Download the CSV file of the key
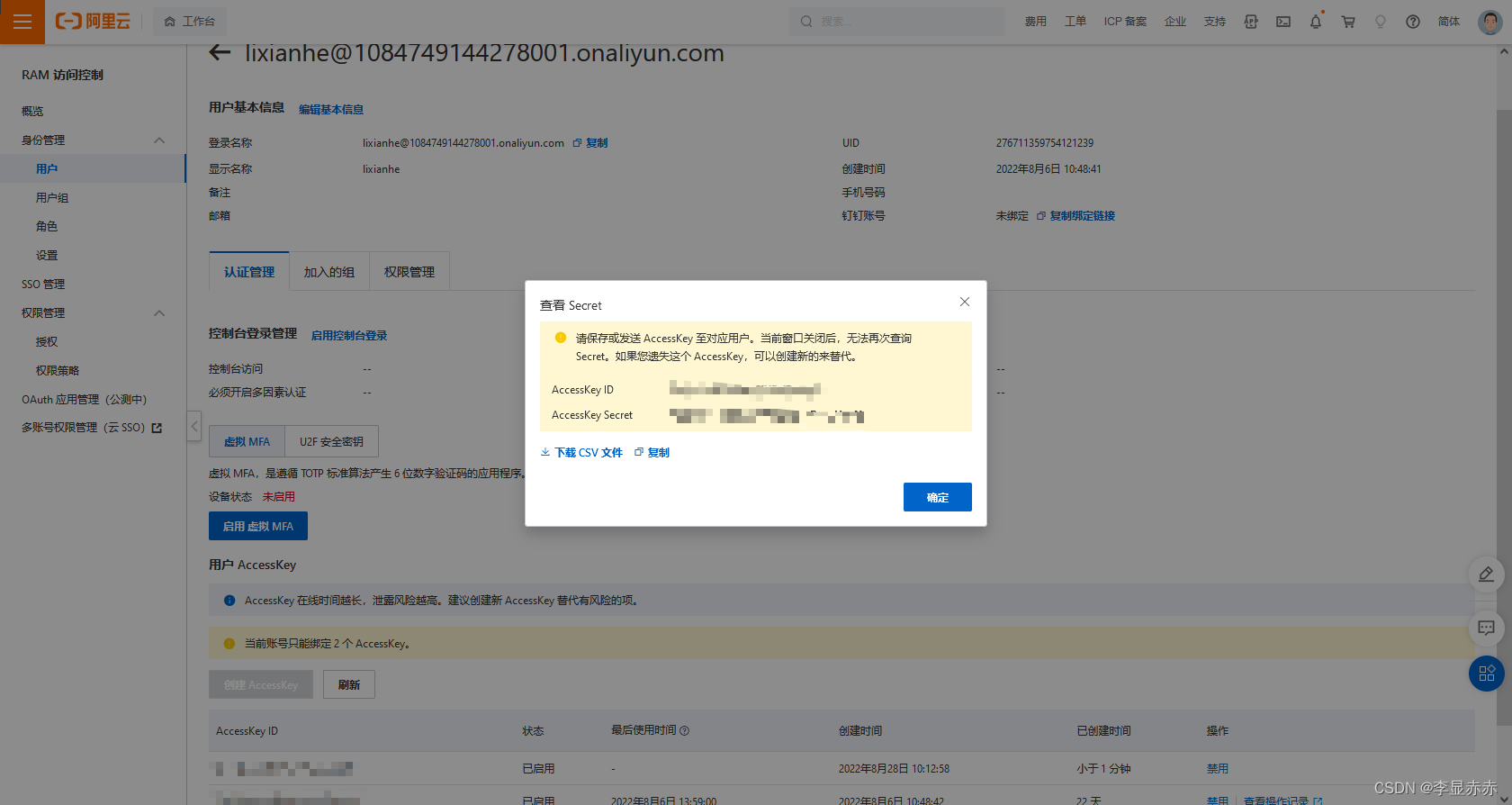1512x805 pixels. [581, 452]
